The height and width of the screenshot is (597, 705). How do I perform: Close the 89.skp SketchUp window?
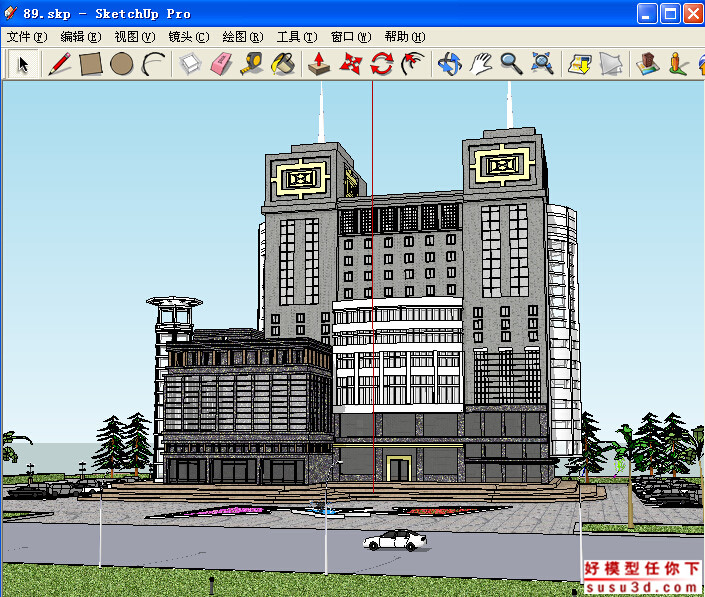click(693, 13)
